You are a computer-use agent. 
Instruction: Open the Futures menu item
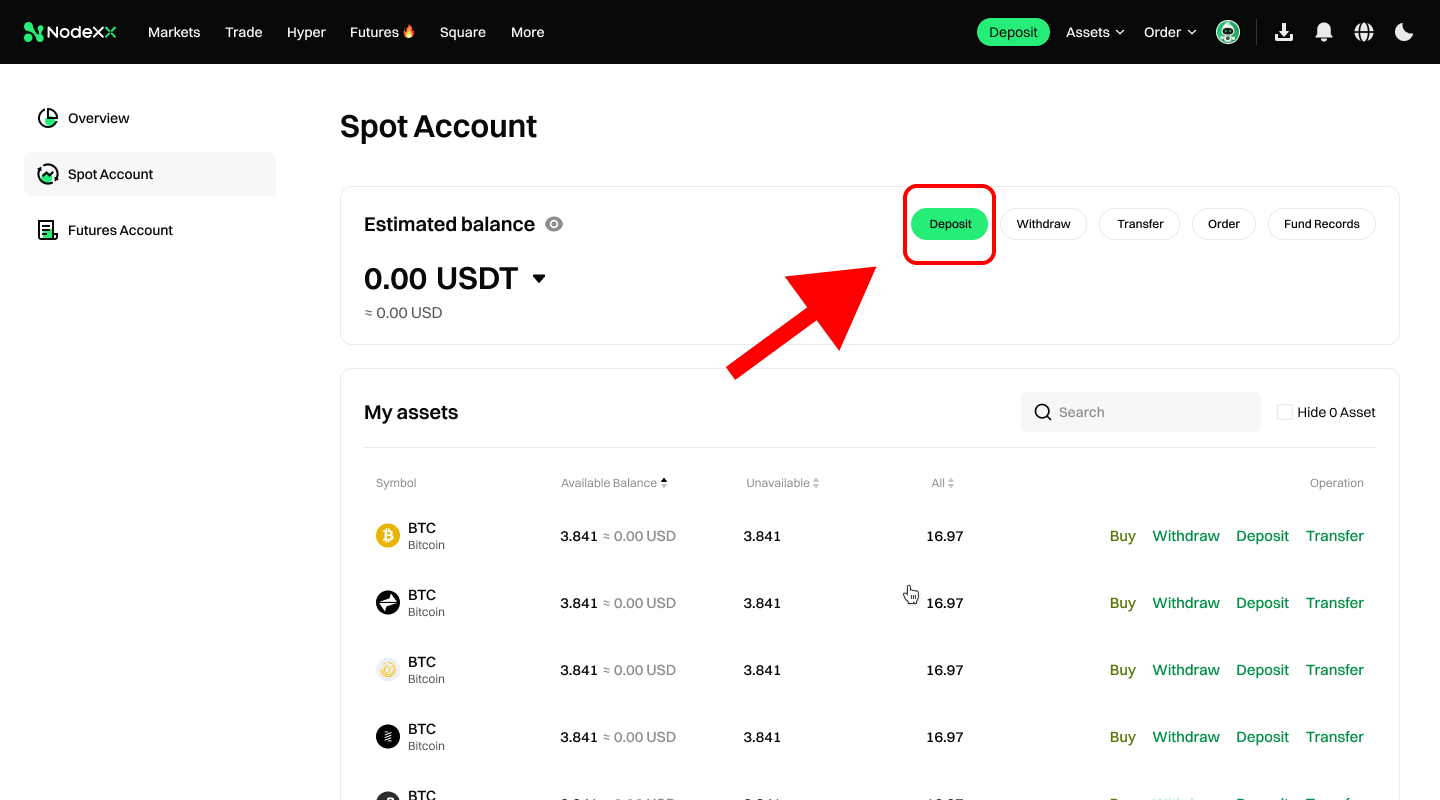coord(382,32)
